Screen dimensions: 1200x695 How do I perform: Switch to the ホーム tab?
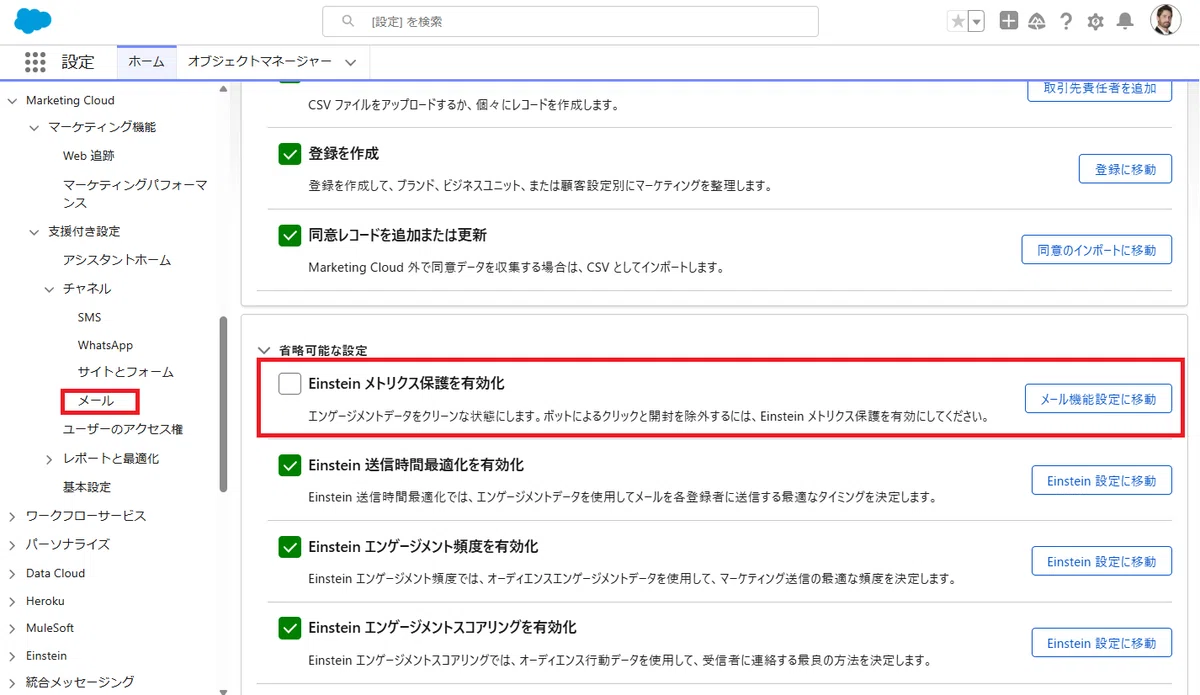(x=146, y=62)
